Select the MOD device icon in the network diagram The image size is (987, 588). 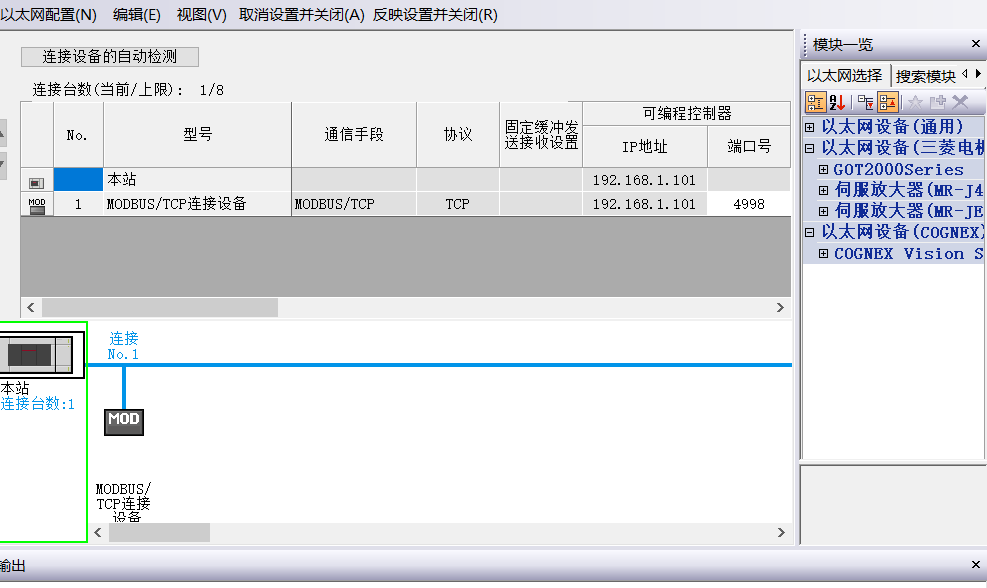[x=124, y=420]
